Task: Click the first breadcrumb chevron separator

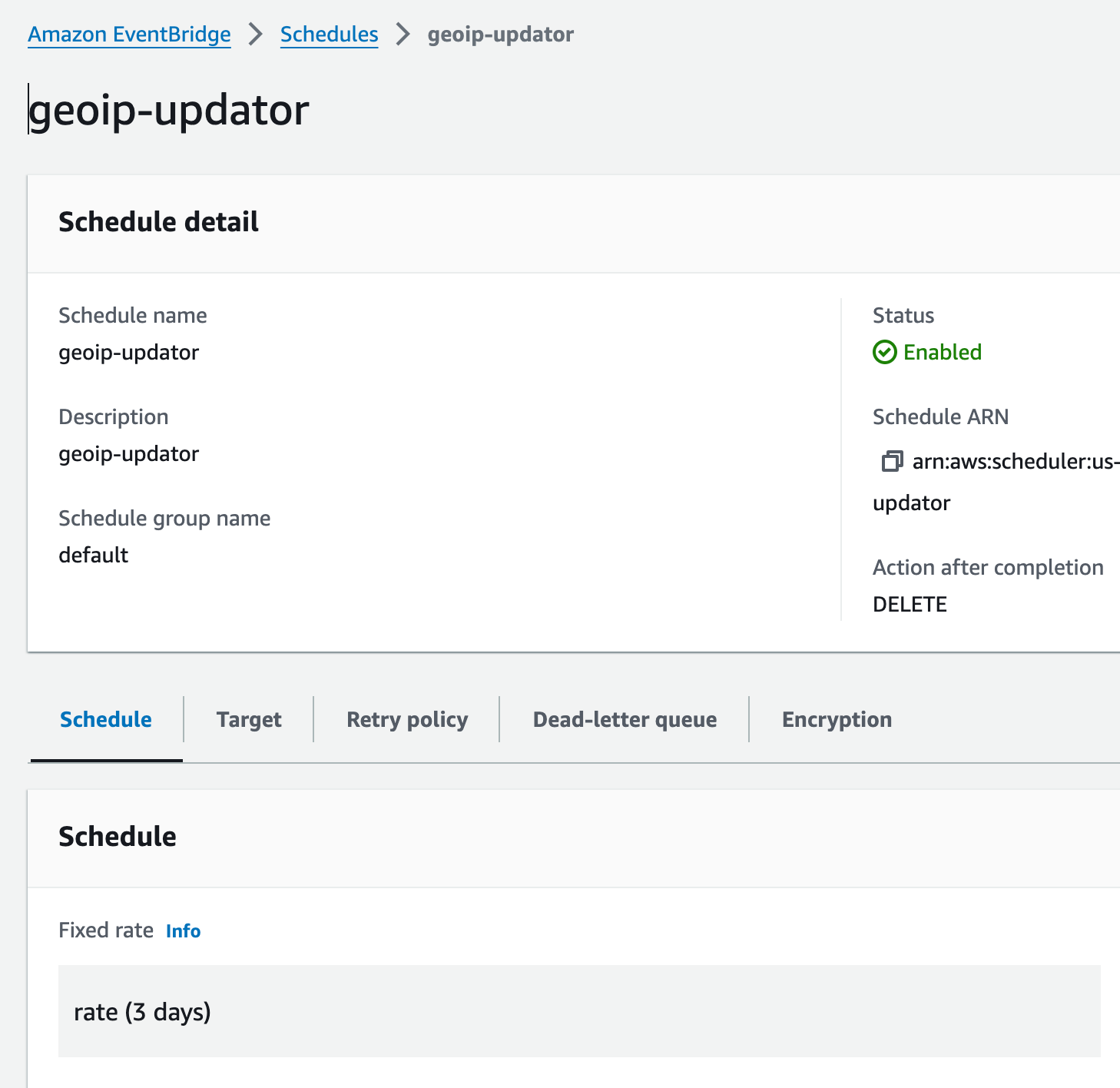Action: [256, 35]
